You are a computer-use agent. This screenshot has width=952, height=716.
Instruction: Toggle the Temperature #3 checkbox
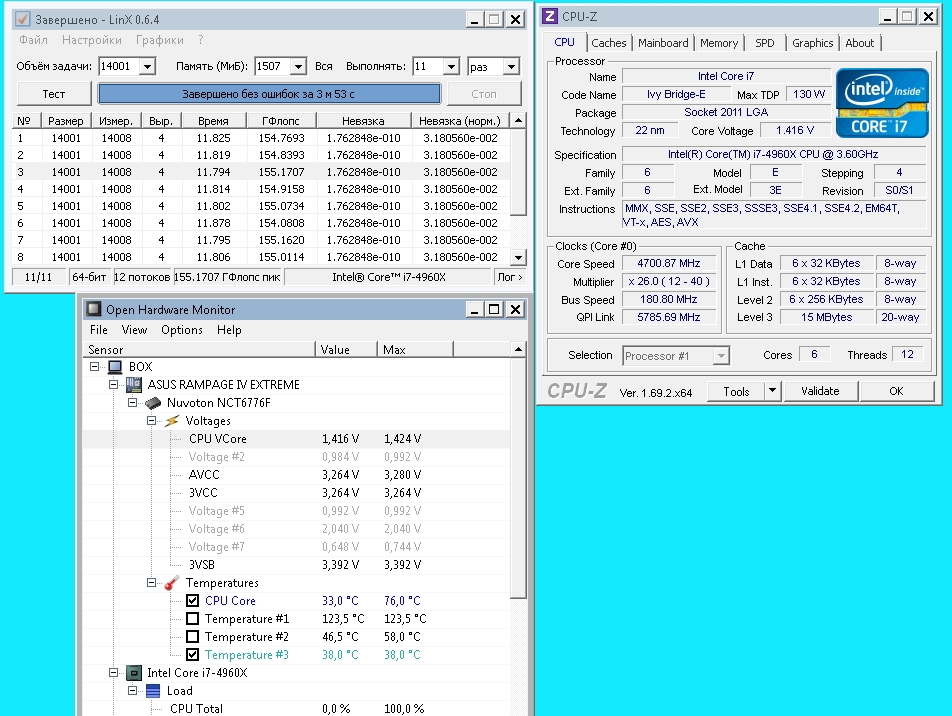[x=192, y=655]
